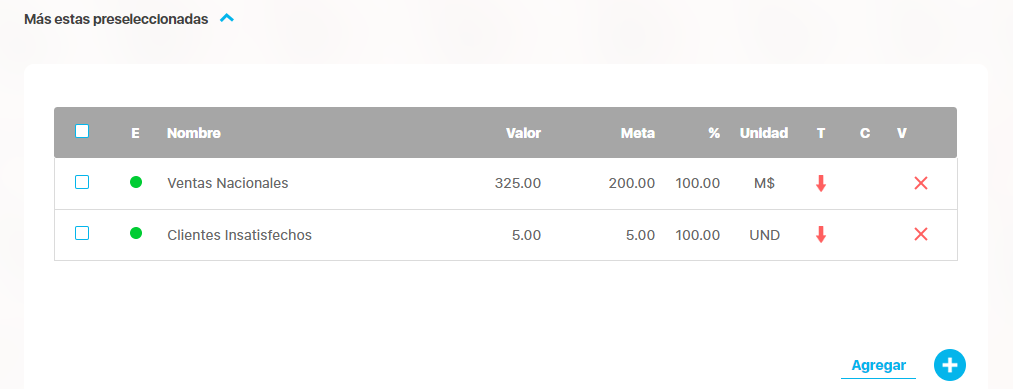The image size is (1013, 389).
Task: Remove Ventas Nacionales with red X
Action: tap(921, 184)
